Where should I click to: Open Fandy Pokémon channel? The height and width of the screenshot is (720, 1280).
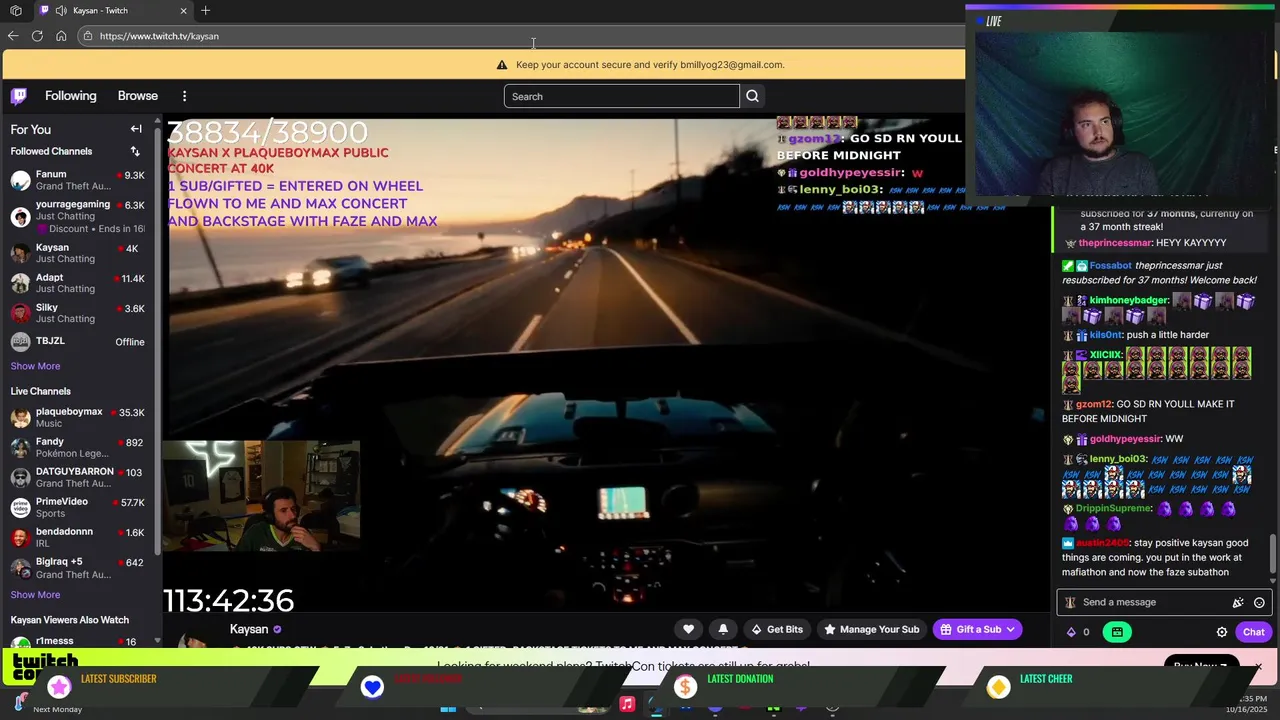click(x=77, y=447)
